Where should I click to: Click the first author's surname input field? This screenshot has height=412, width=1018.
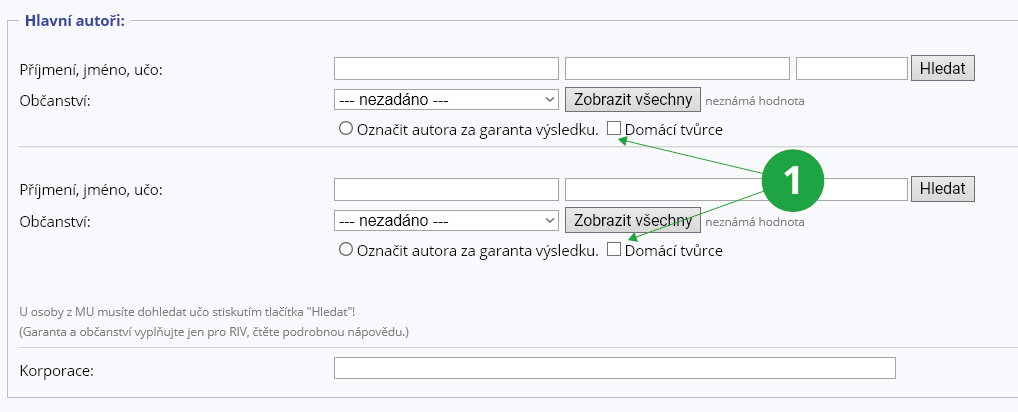coord(446,69)
